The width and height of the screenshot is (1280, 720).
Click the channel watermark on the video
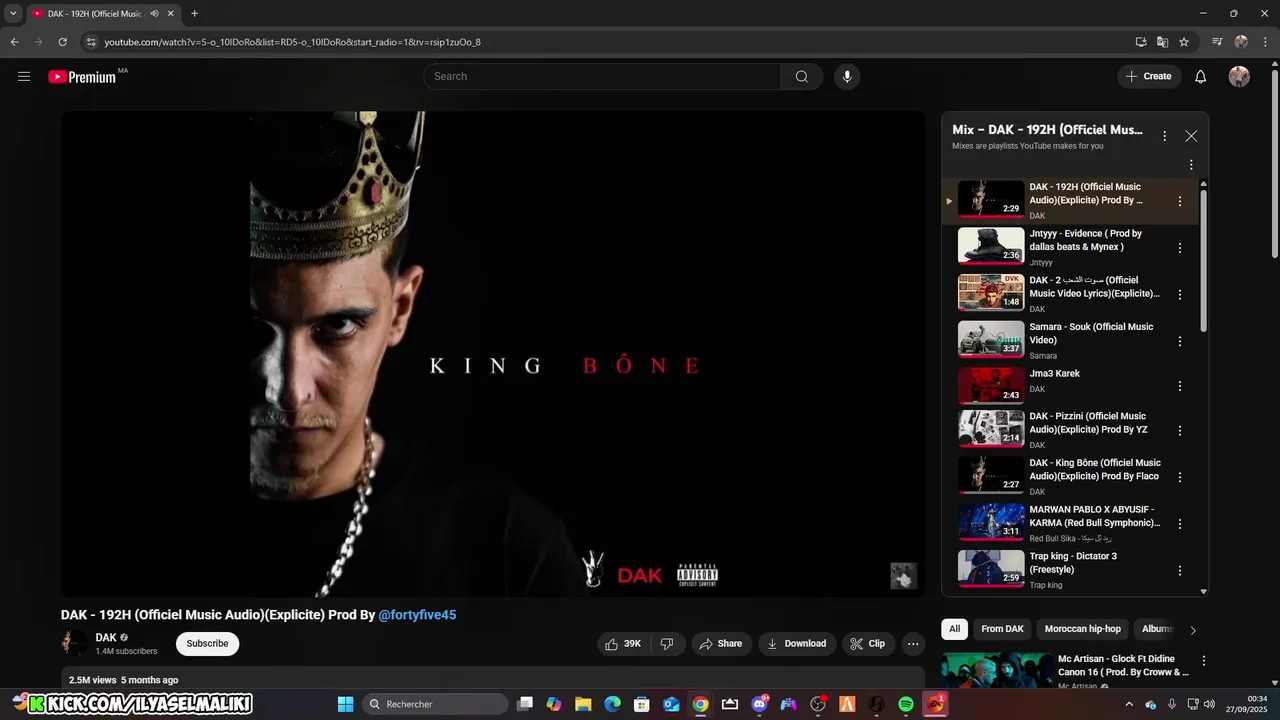point(903,575)
